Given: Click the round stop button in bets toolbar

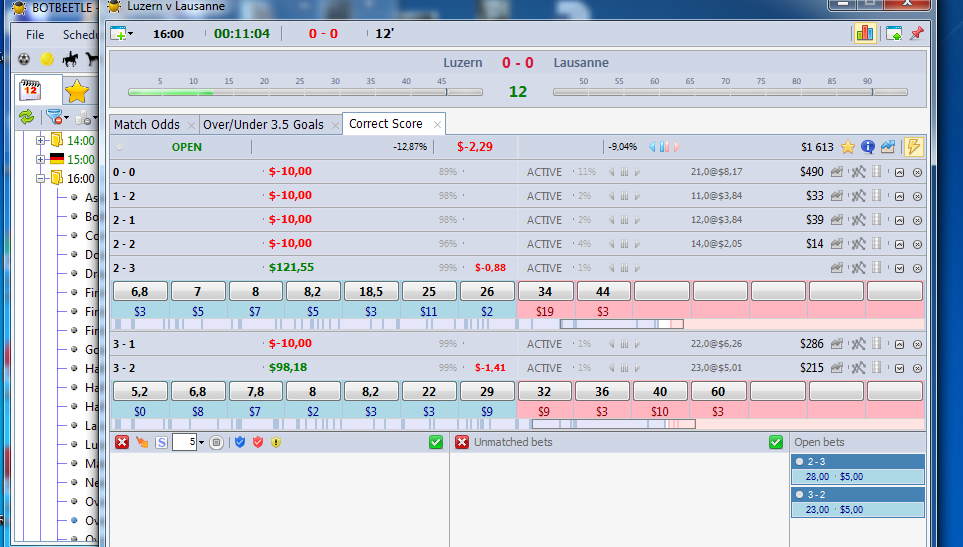Looking at the screenshot, I should coord(216,442).
